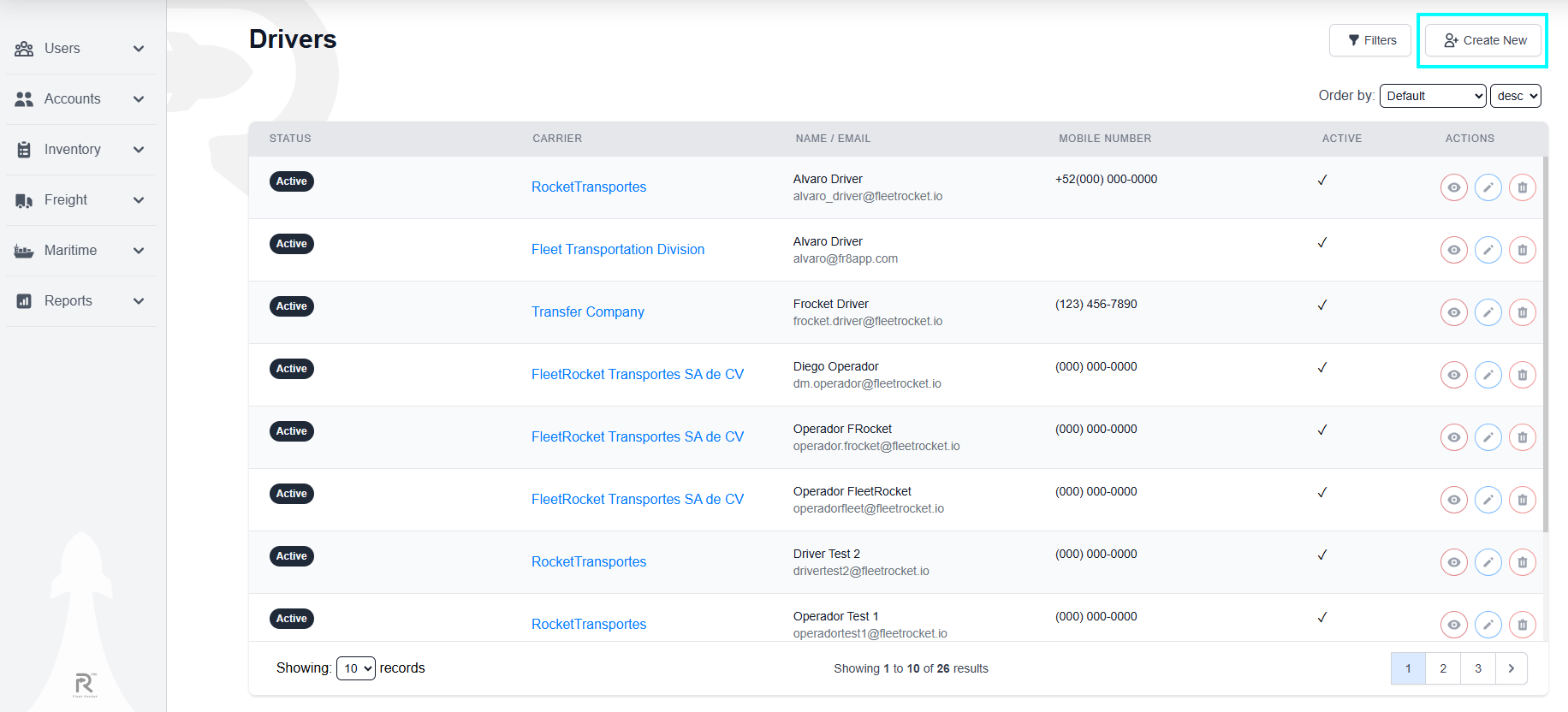1568x712 pixels.
Task: View the Operador FleetRocket record
Action: point(1453,500)
